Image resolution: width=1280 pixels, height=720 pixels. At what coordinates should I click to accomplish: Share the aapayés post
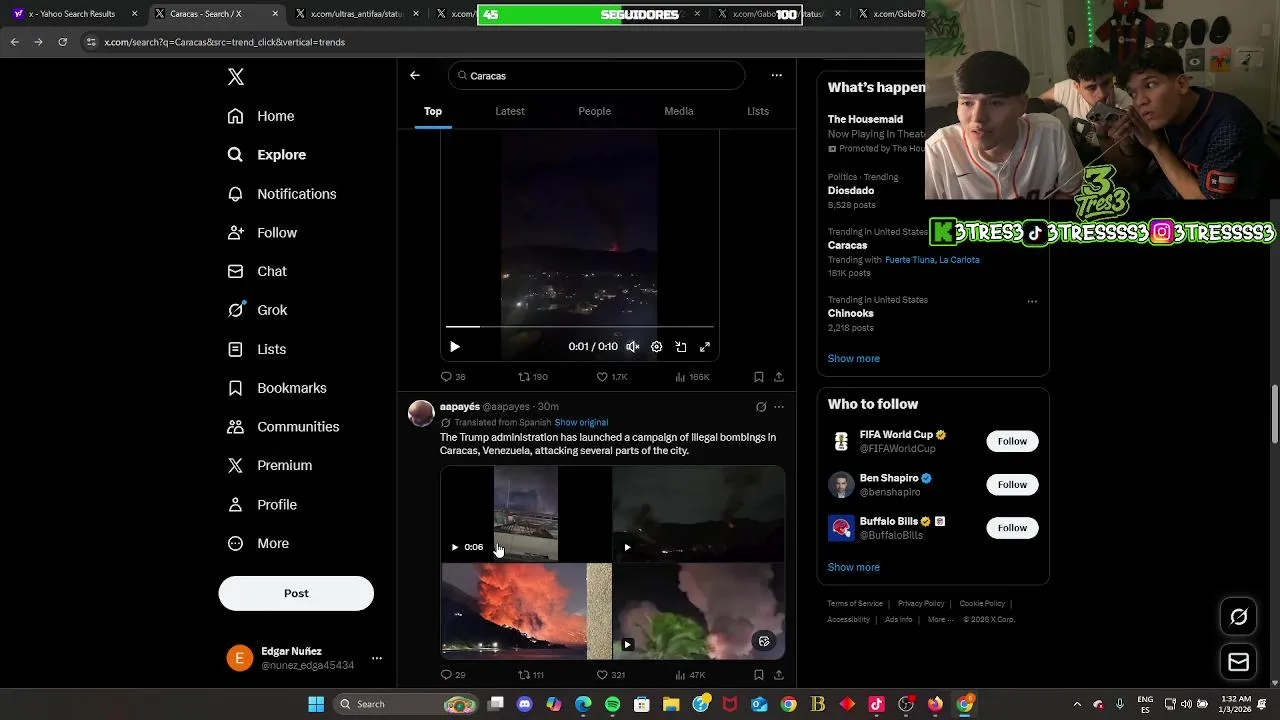point(779,675)
